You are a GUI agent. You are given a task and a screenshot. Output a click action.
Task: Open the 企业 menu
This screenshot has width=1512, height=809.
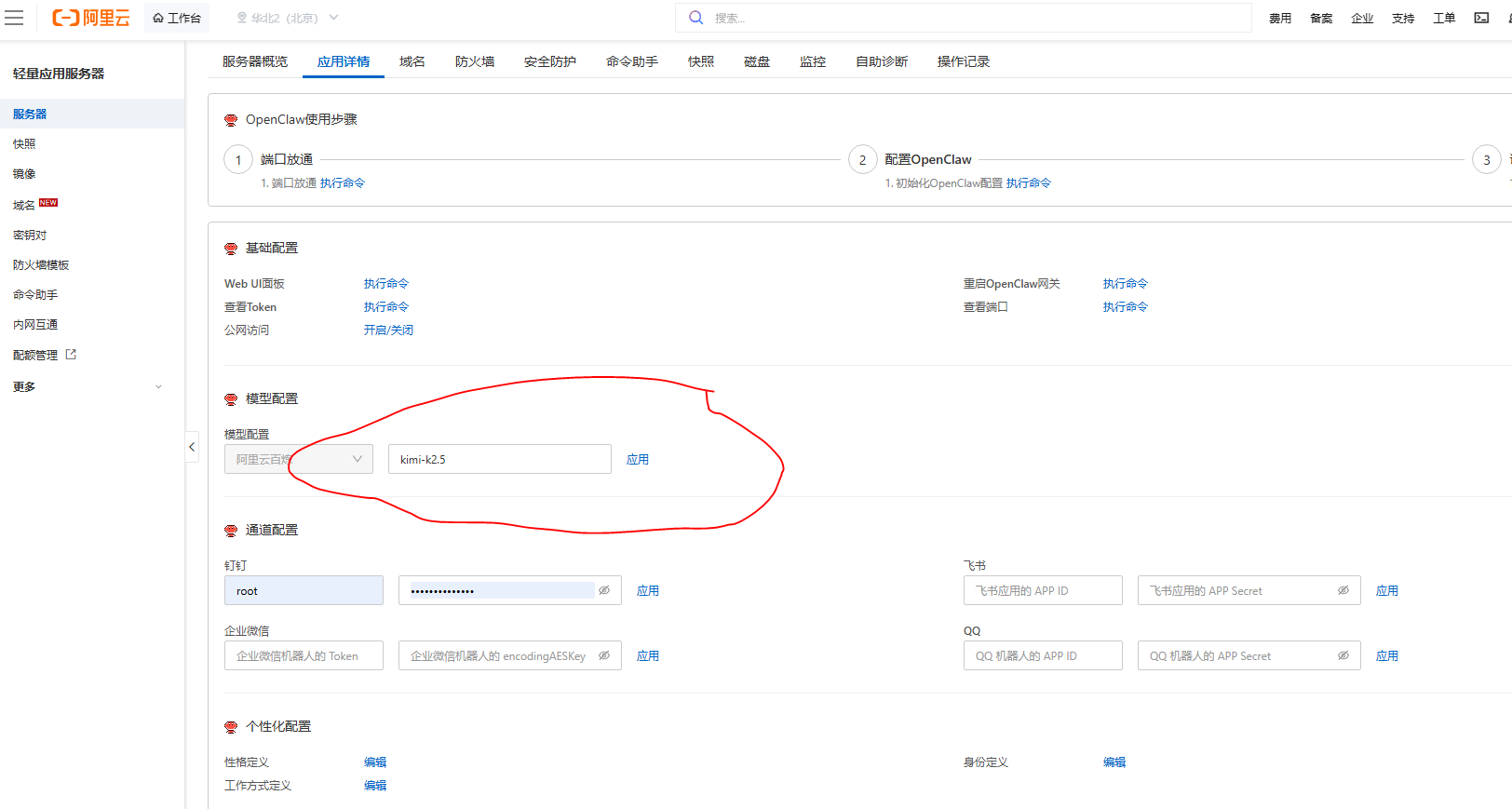click(1362, 18)
